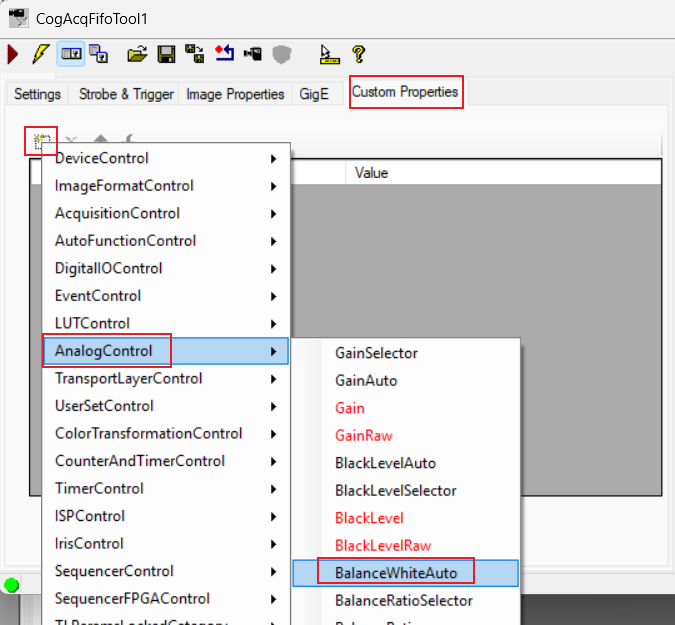Screen dimensions: 675x625
Task: Open the IrisControl submenu
Action: pos(166,544)
